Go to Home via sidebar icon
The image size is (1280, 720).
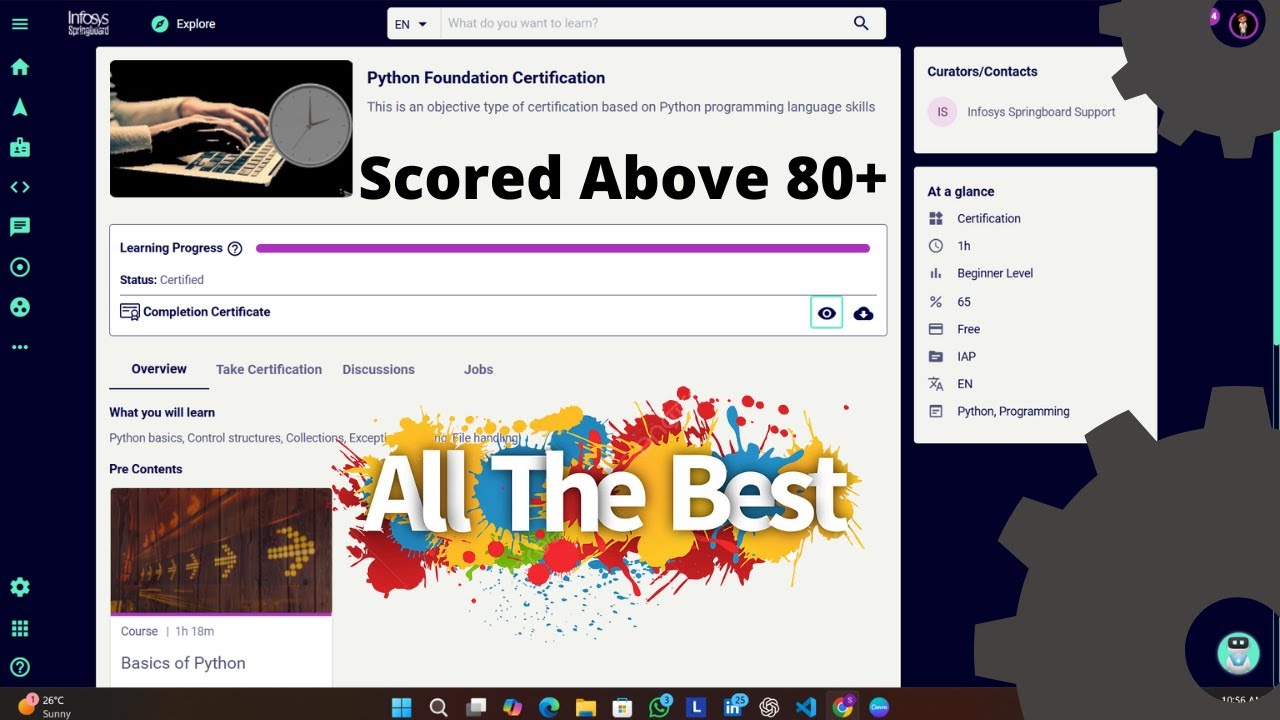(x=19, y=67)
